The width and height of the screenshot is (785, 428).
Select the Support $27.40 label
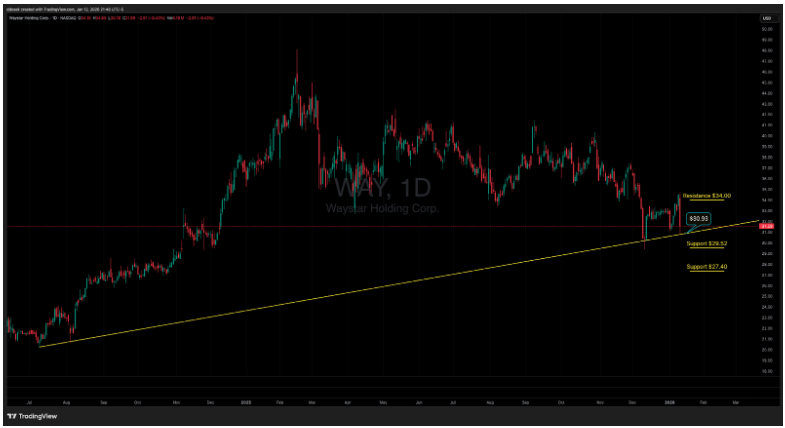tap(706, 267)
